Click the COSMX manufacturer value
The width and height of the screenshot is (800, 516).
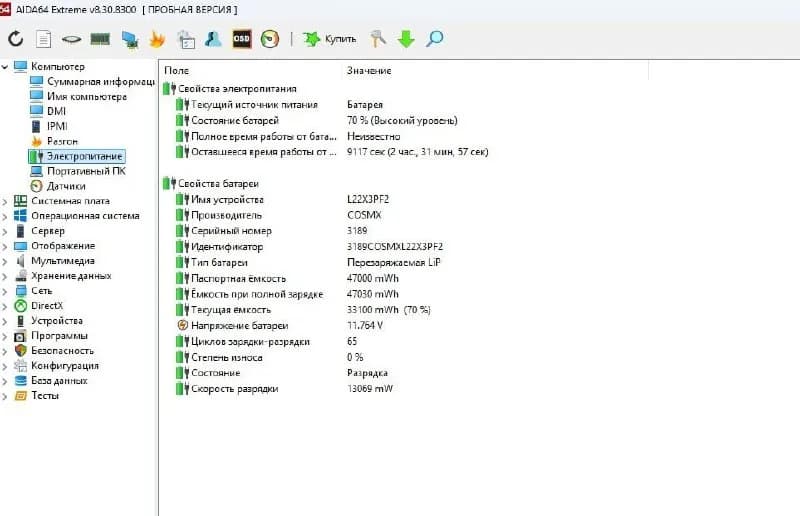pos(364,215)
